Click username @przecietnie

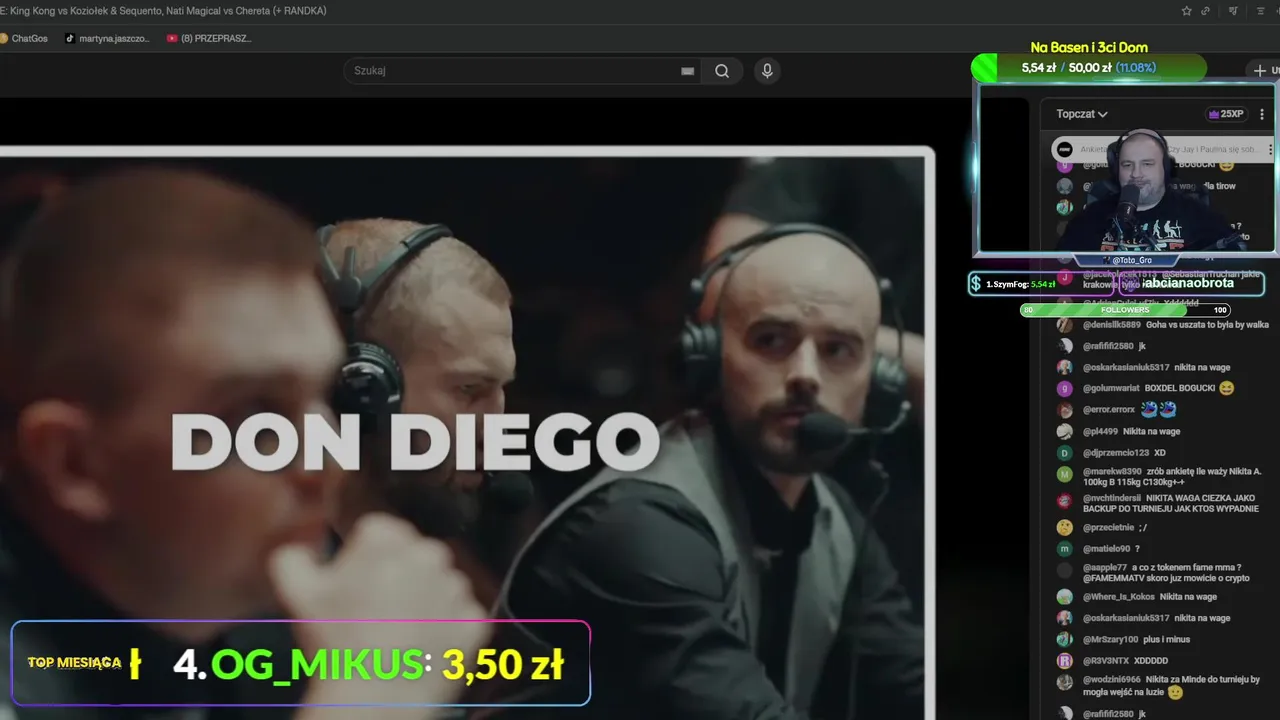pyautogui.click(x=1109, y=527)
